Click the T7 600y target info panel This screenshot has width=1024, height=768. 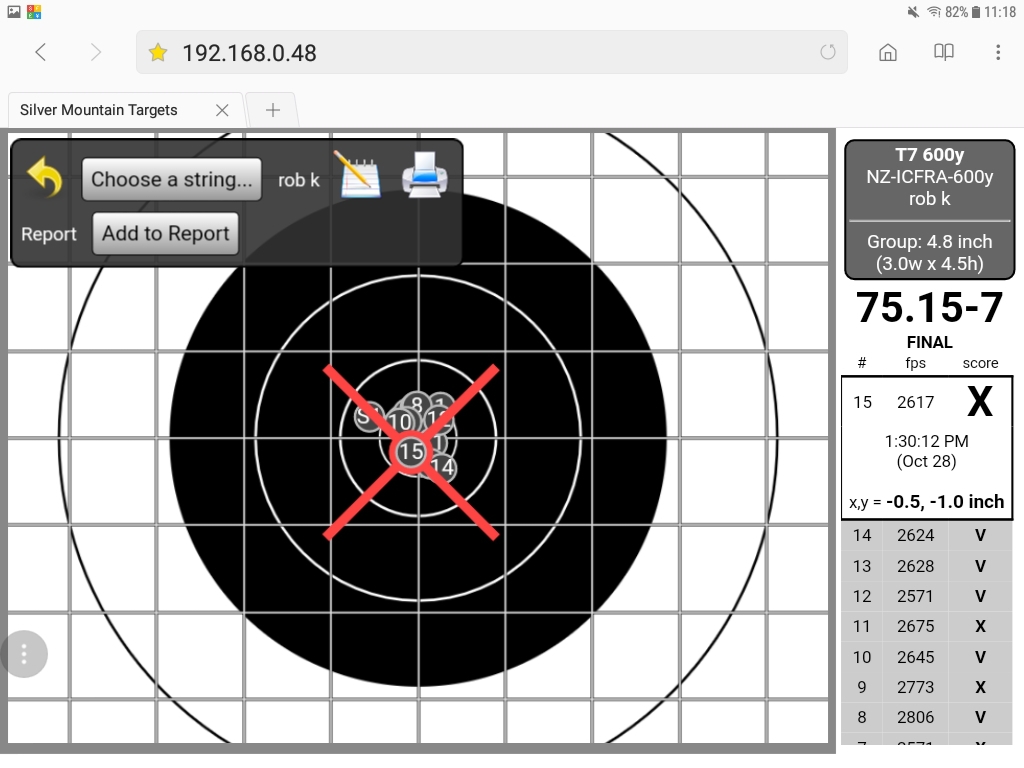(929, 209)
